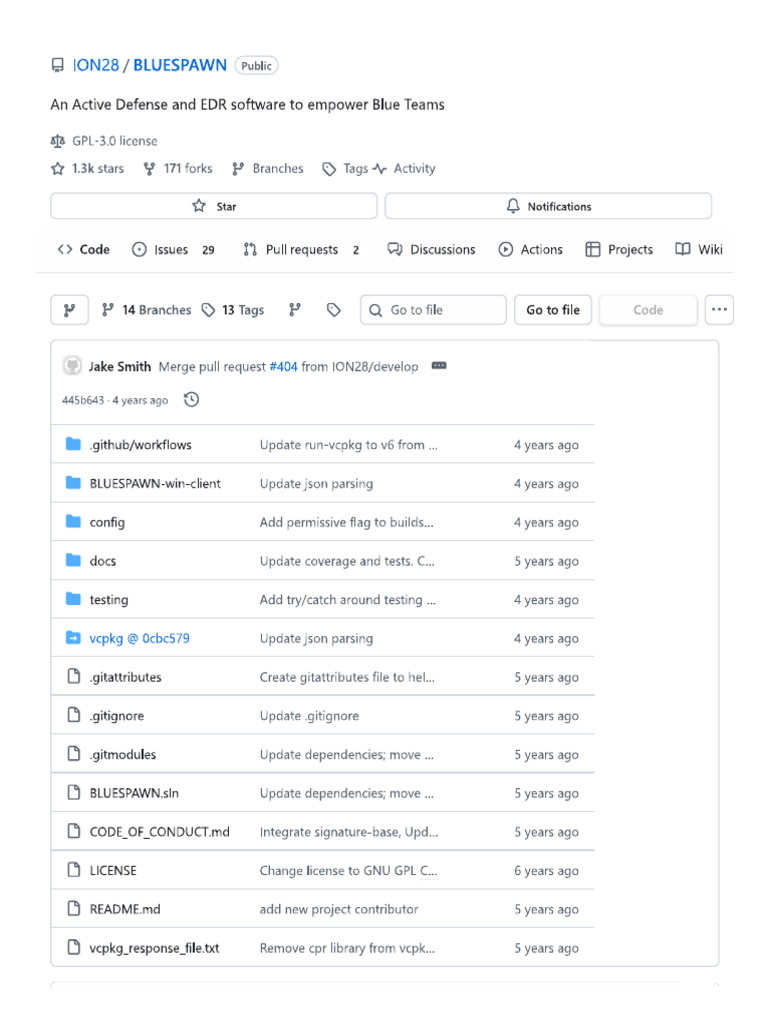The image size is (768, 1024).
Task: Open the testing folder
Action: tap(109, 600)
